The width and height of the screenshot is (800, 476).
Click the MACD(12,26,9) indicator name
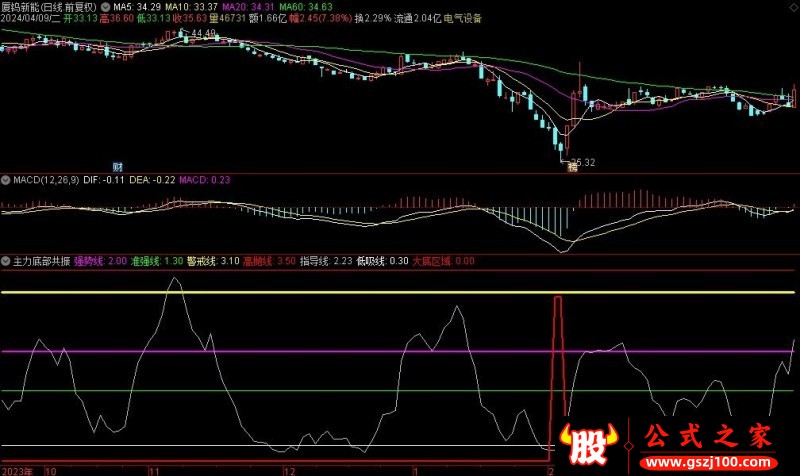pos(46,180)
